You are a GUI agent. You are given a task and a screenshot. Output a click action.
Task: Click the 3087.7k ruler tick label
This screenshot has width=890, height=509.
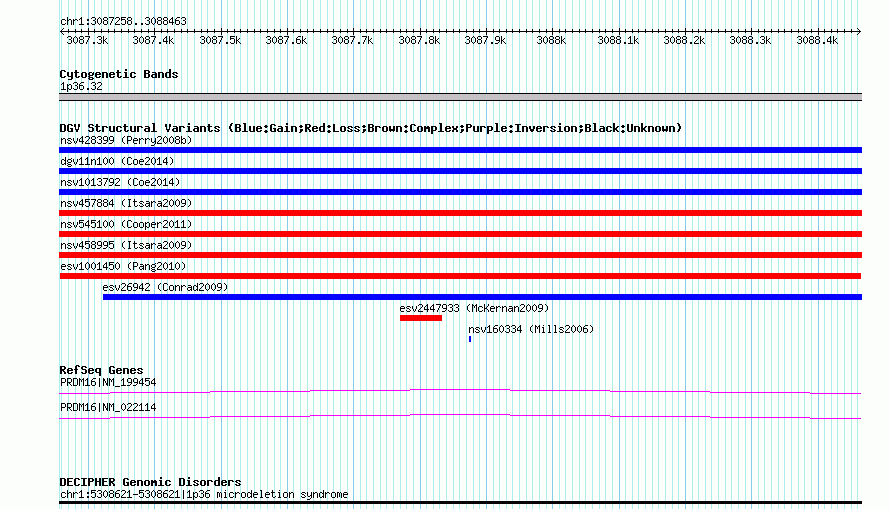[352, 40]
